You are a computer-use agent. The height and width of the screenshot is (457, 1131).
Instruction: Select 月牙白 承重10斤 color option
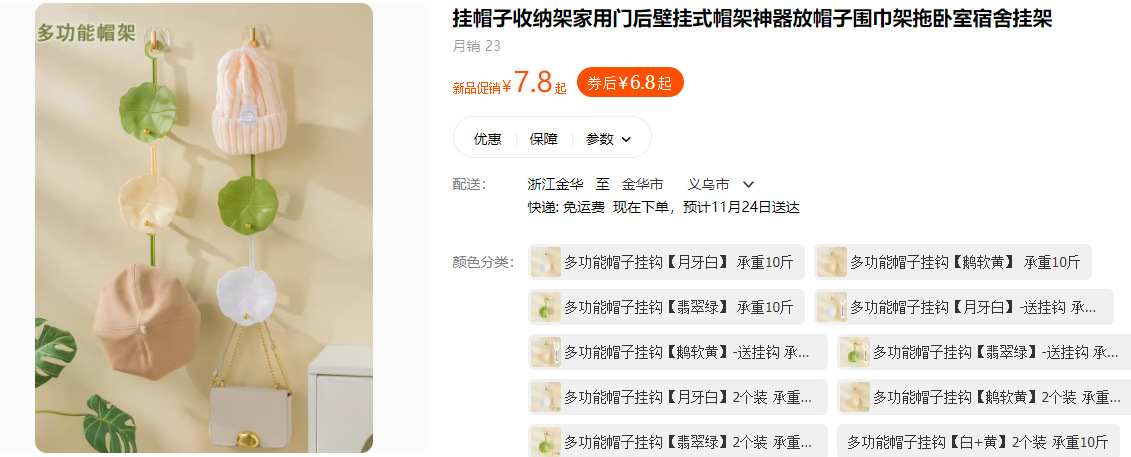(666, 262)
